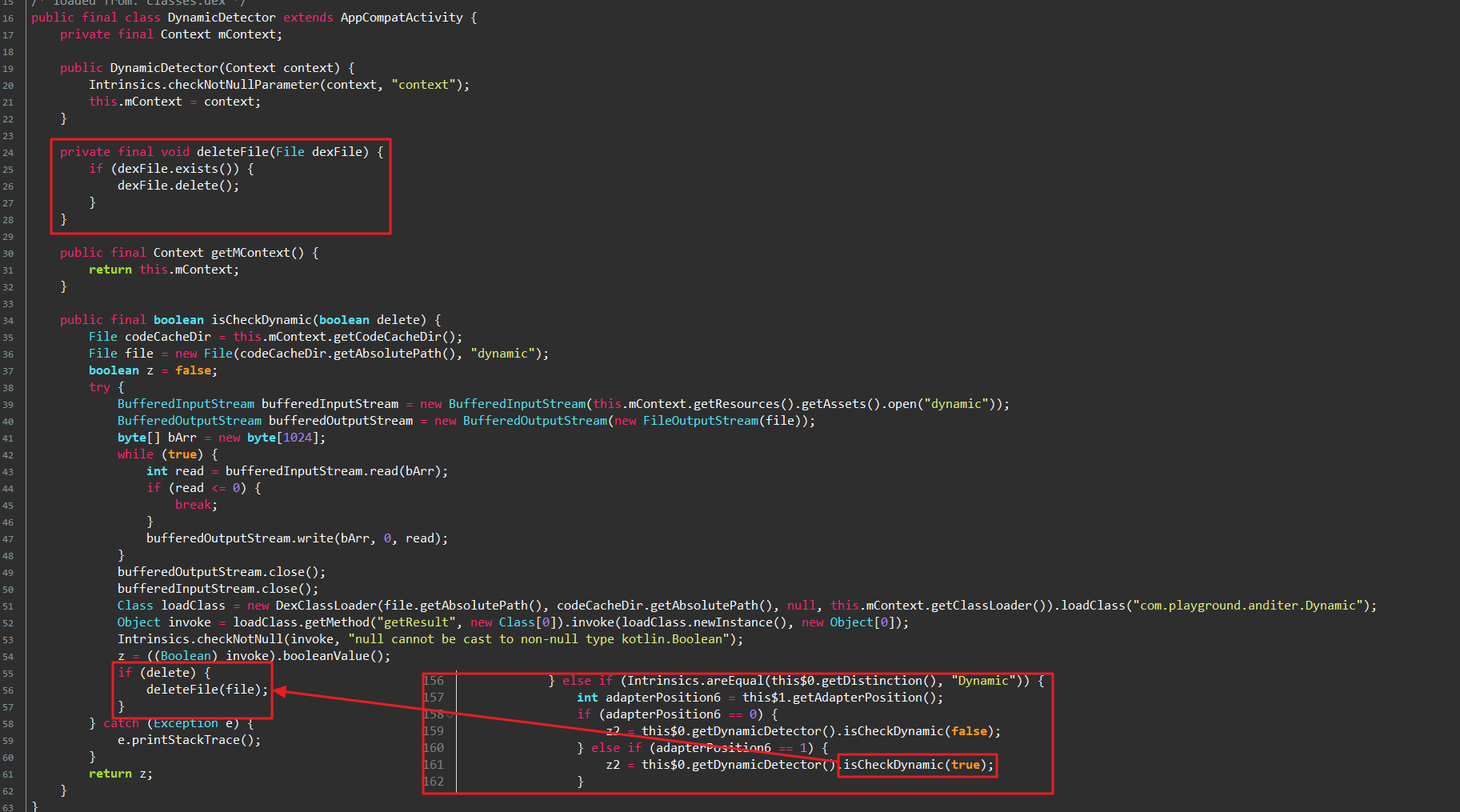Click gutter line number 51
The height and width of the screenshot is (812, 1460).
[x=8, y=606]
